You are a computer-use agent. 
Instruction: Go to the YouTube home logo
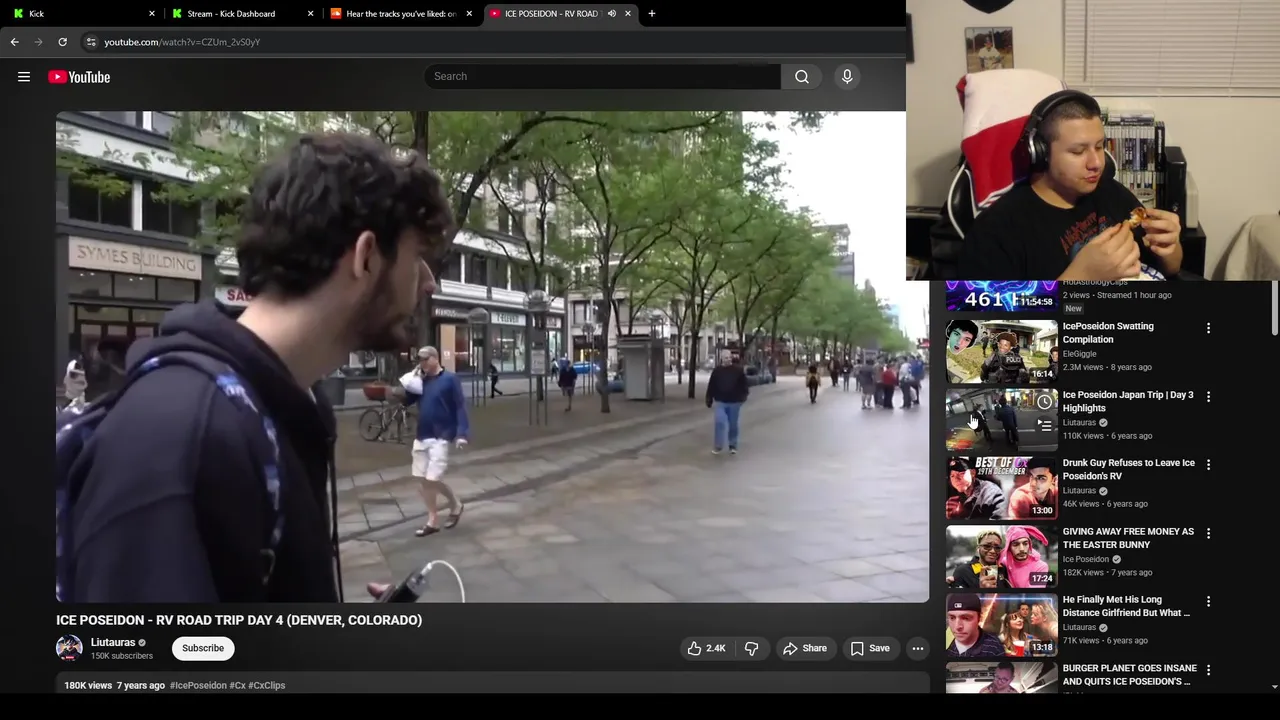point(79,77)
